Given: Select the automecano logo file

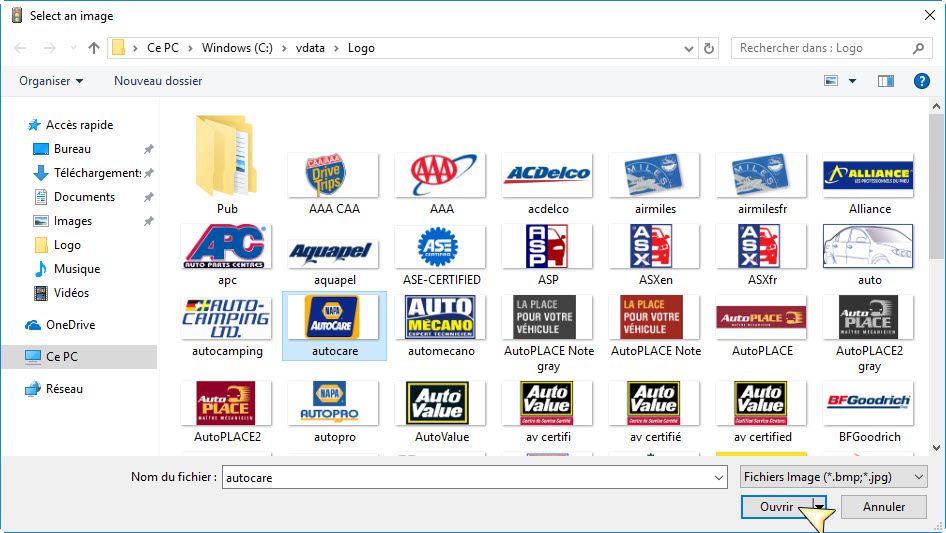Looking at the screenshot, I should click(x=441, y=318).
